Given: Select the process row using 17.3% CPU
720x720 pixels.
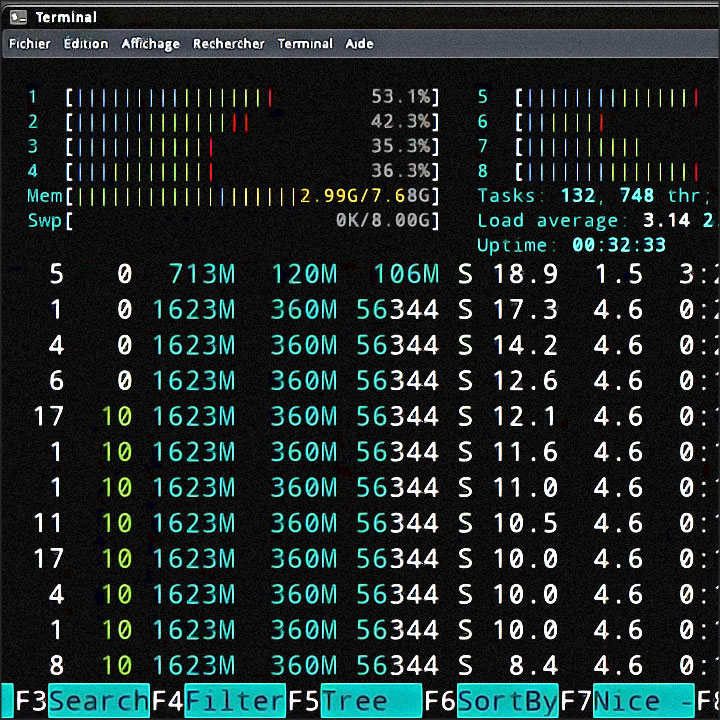Looking at the screenshot, I should 360,310.
